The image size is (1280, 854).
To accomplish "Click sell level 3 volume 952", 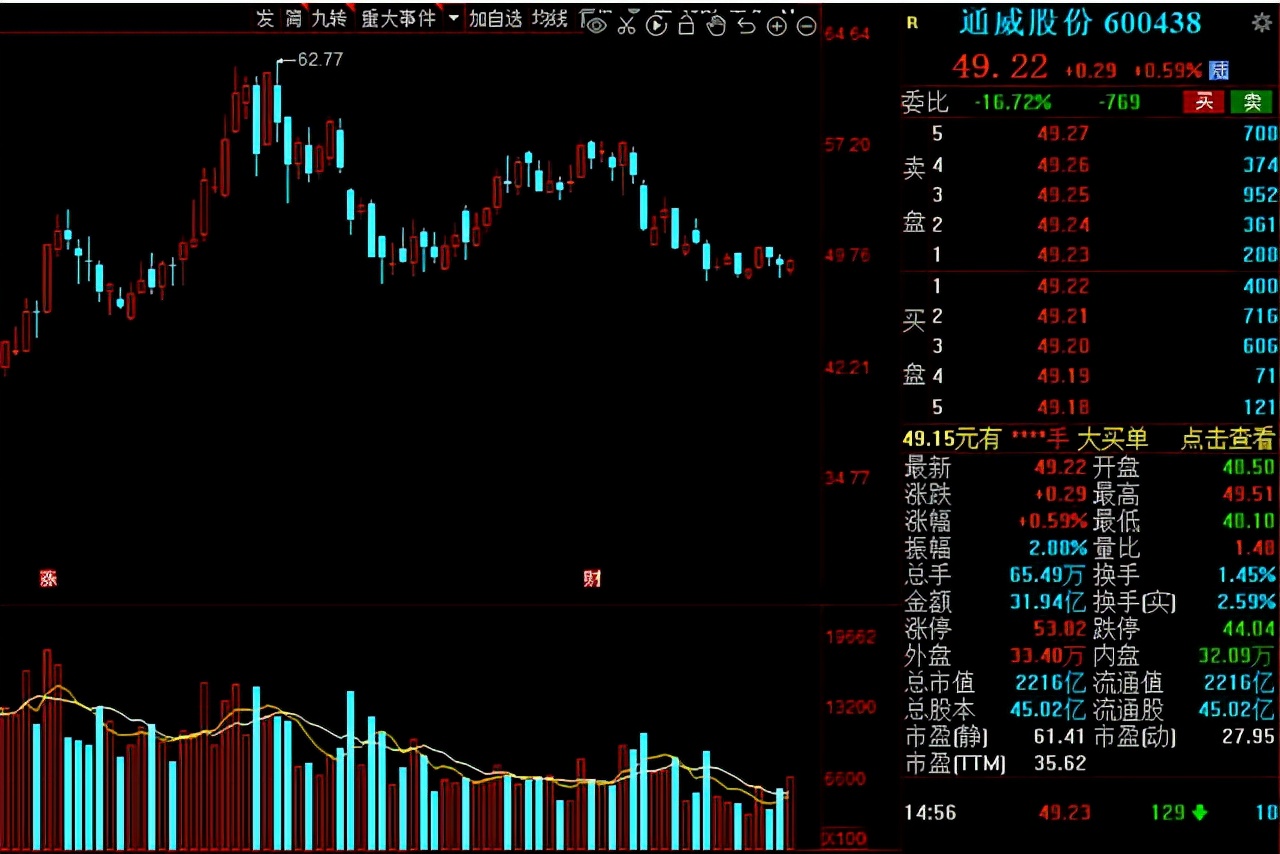I will [x=1260, y=195].
